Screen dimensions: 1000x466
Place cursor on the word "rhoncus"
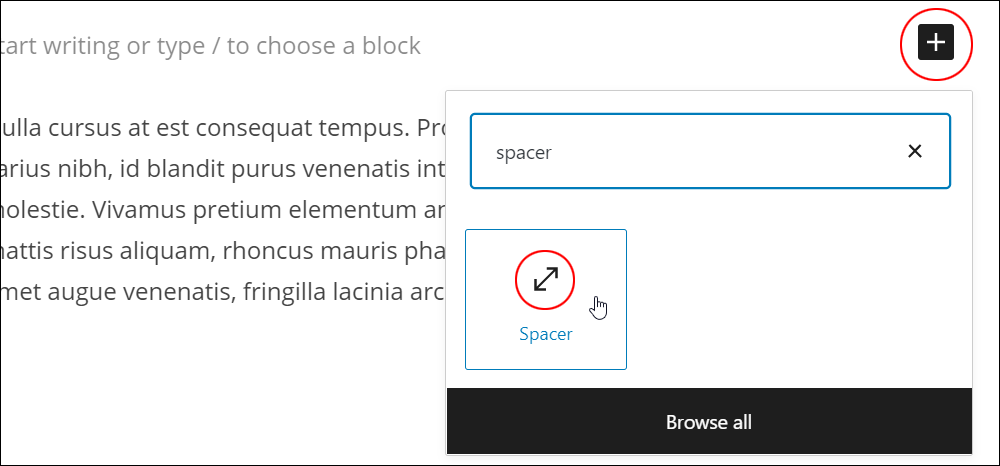[x=268, y=252]
